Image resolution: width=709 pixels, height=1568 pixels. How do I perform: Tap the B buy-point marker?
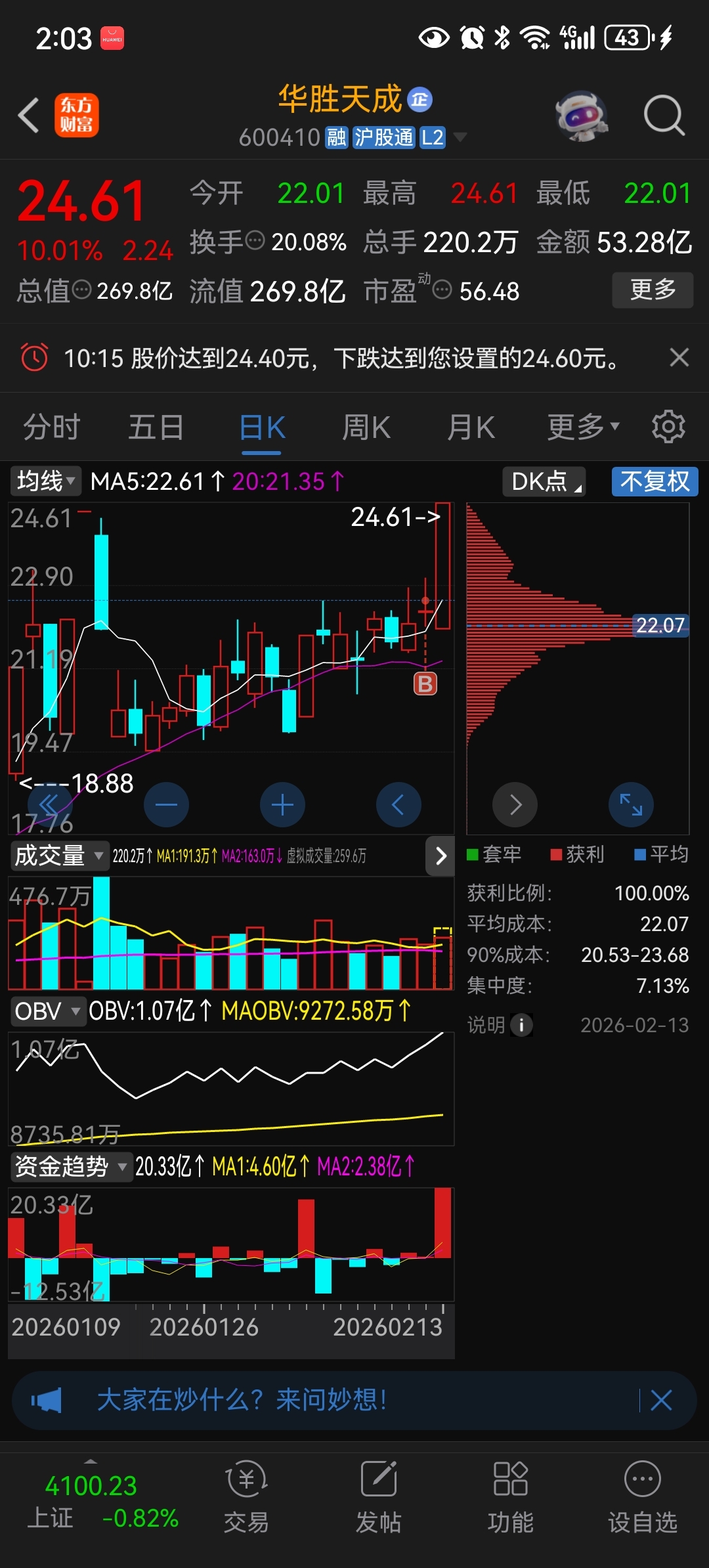[x=425, y=684]
